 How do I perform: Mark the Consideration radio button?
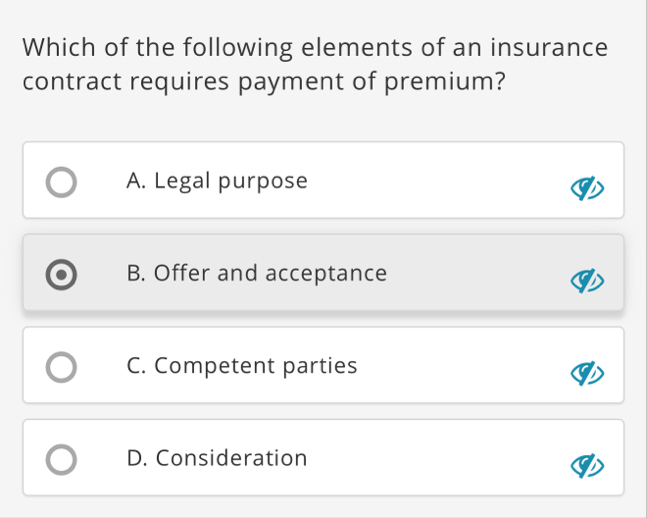61,460
